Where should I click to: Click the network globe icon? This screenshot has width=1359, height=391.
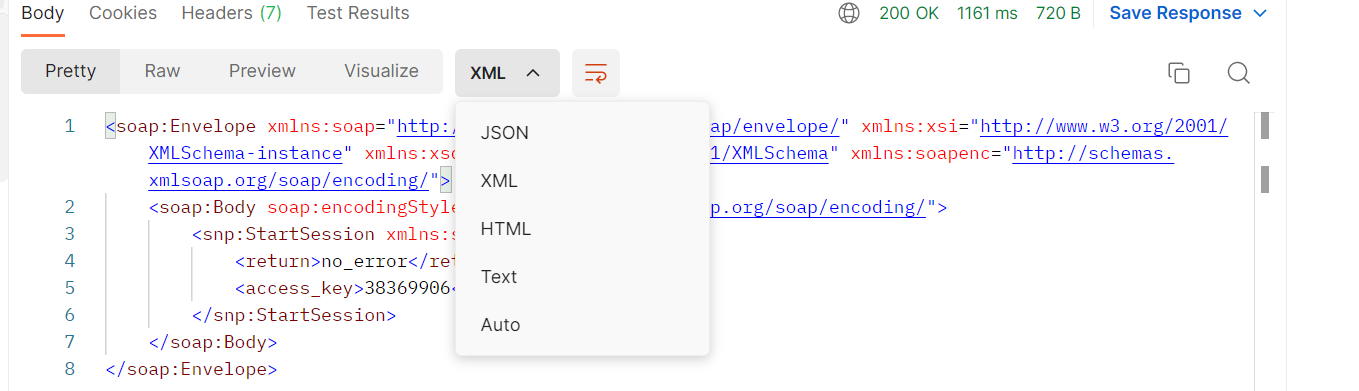[849, 13]
